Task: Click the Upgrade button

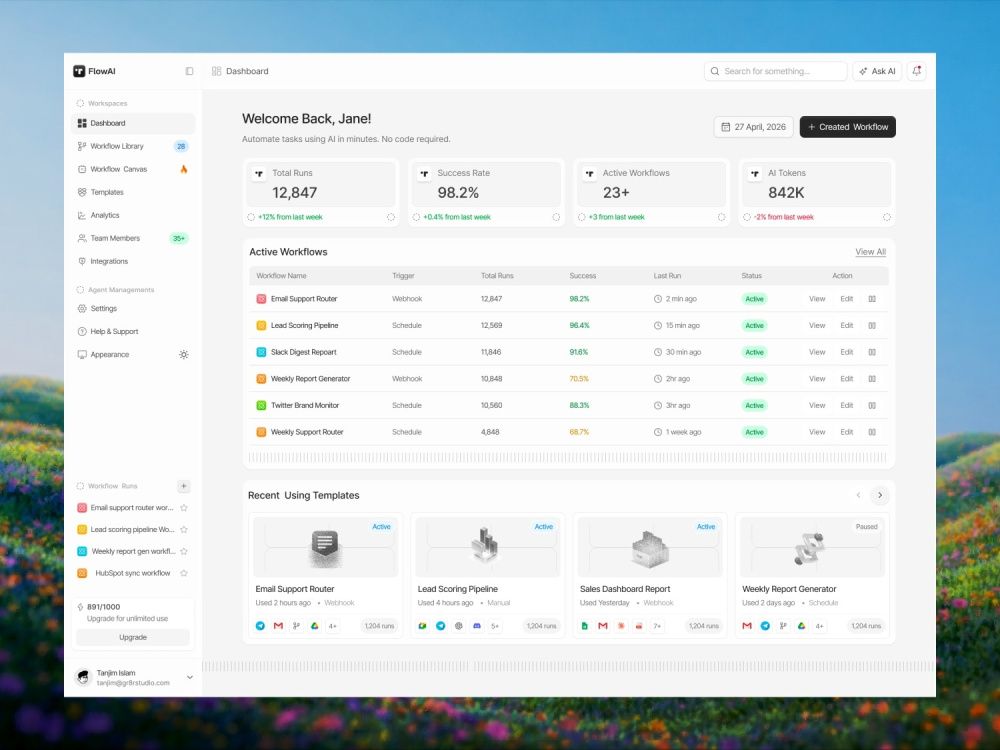Action: click(133, 637)
